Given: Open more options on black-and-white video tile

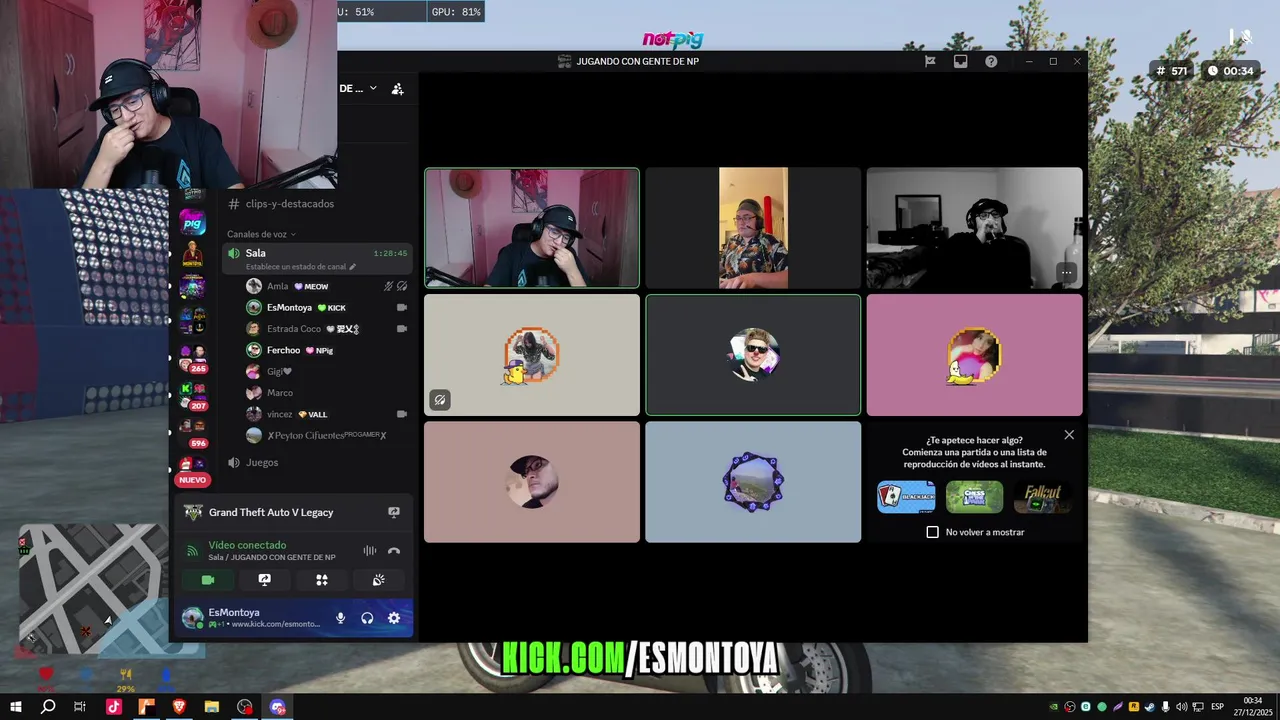Looking at the screenshot, I should [x=1066, y=272].
